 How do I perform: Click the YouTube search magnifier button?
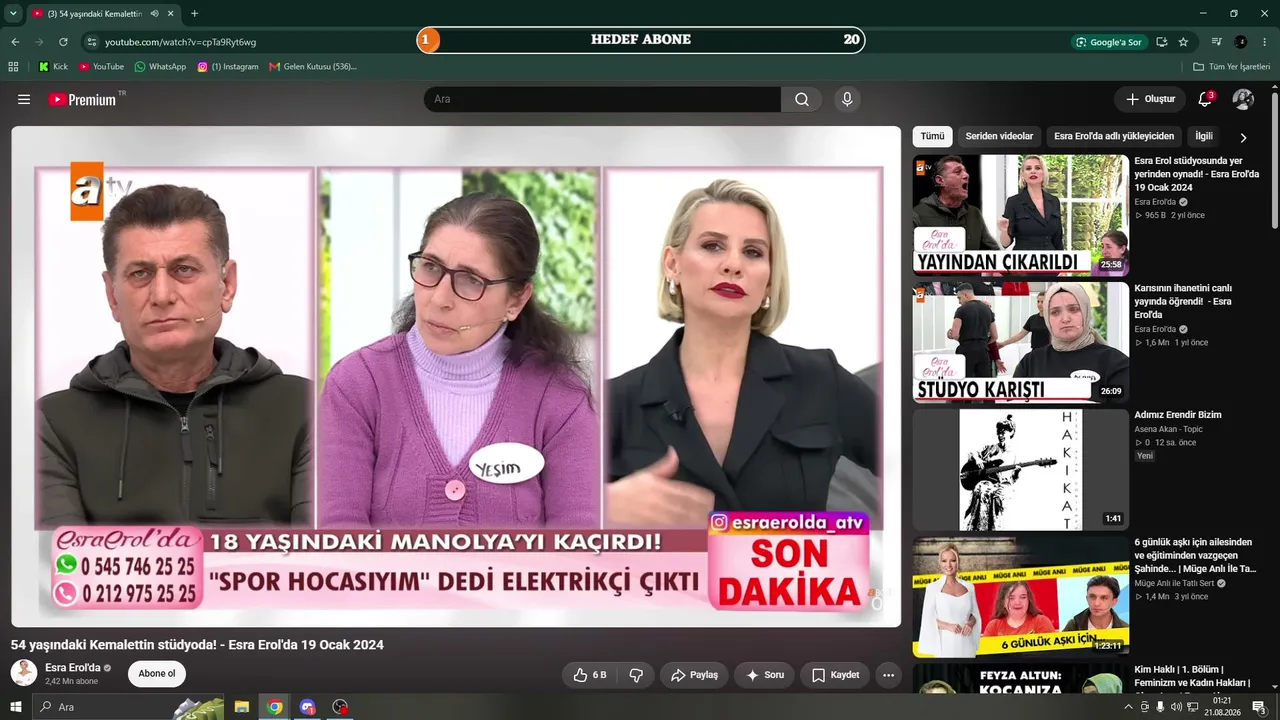click(802, 100)
